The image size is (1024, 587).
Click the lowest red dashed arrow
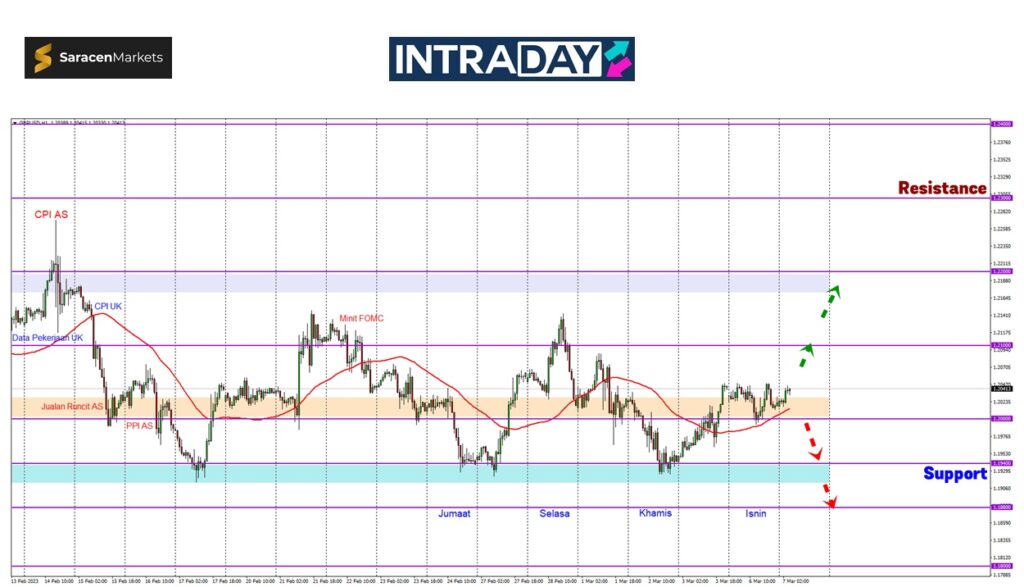828,495
